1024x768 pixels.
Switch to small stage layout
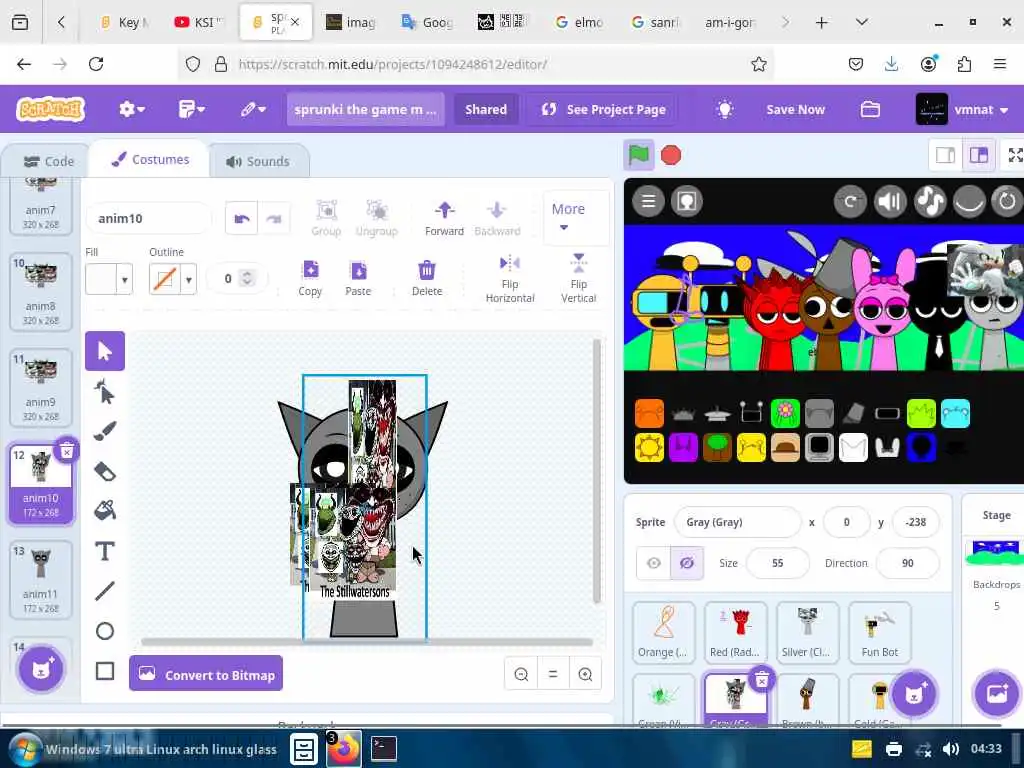tap(945, 155)
